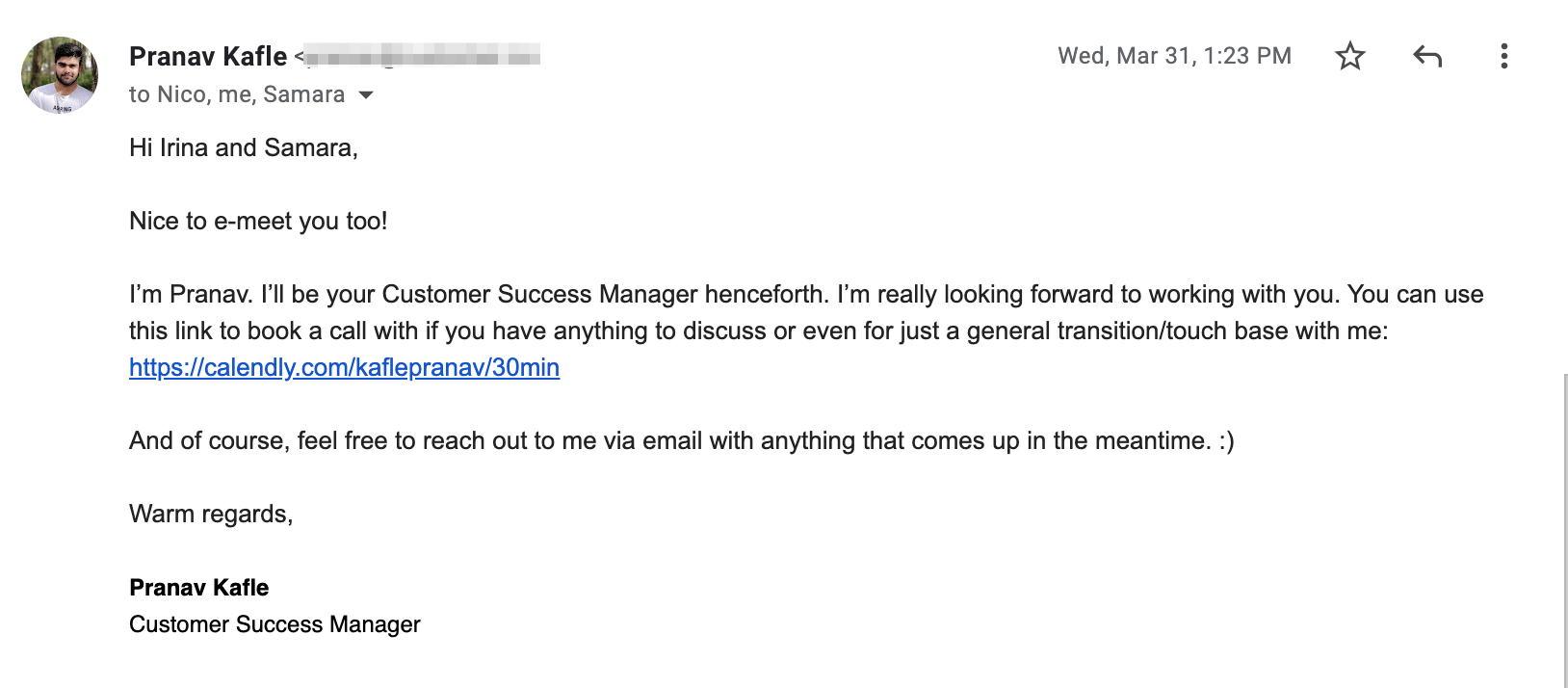1568x688 pixels.
Task: Click Pranav Kafle's profile photo
Action: [59, 75]
